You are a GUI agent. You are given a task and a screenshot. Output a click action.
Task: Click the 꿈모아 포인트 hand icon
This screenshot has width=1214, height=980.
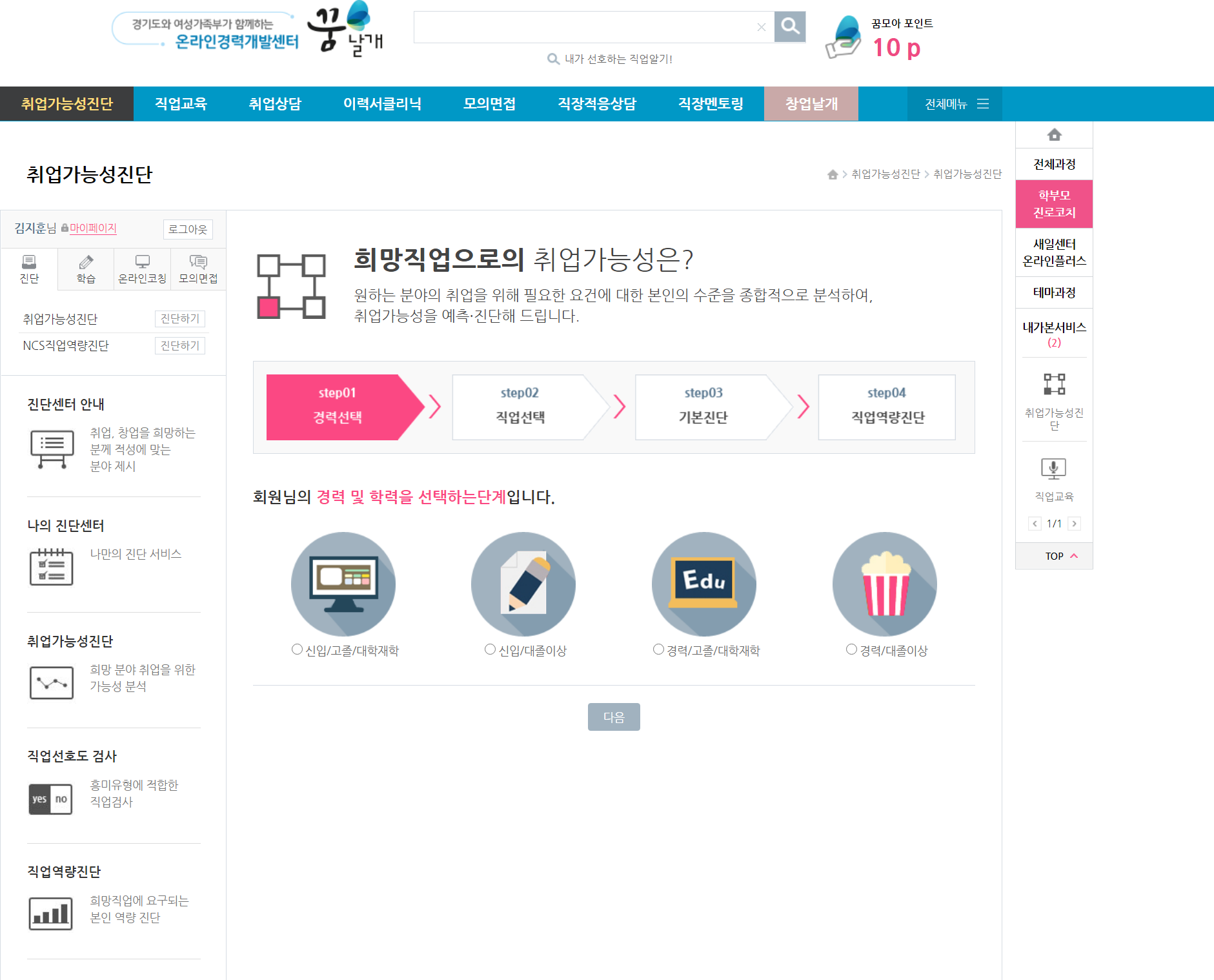tap(844, 37)
